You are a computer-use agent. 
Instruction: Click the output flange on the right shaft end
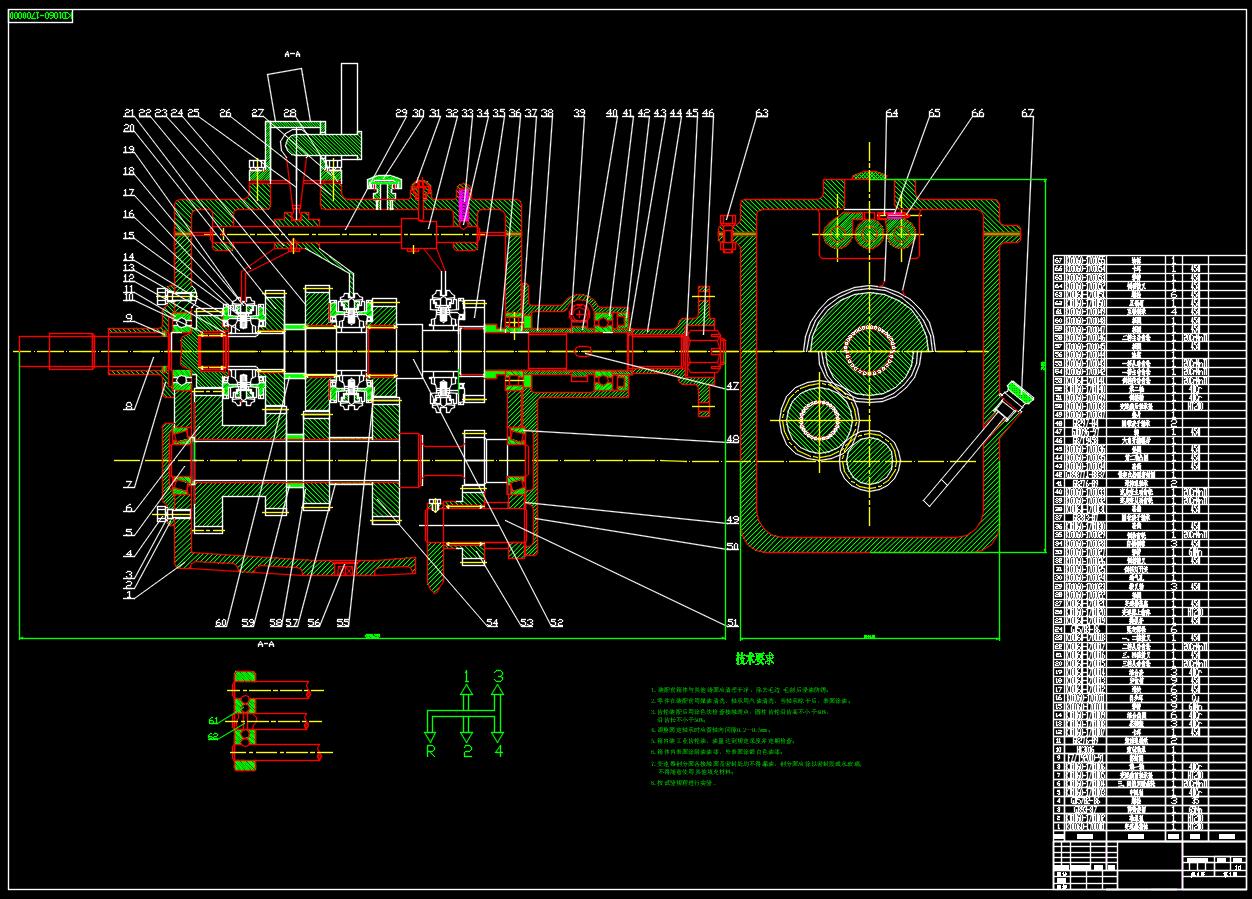702,351
